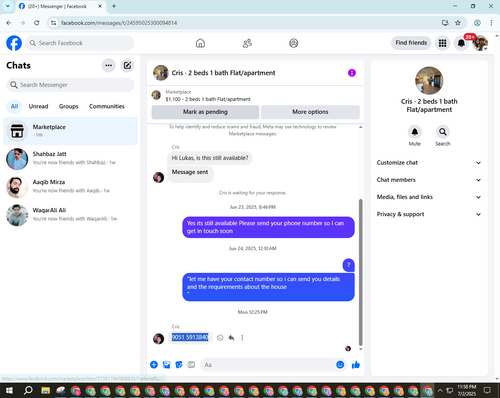This screenshot has height=398, width=500.
Task: Open the account profile picture menu
Action: coord(480,43)
